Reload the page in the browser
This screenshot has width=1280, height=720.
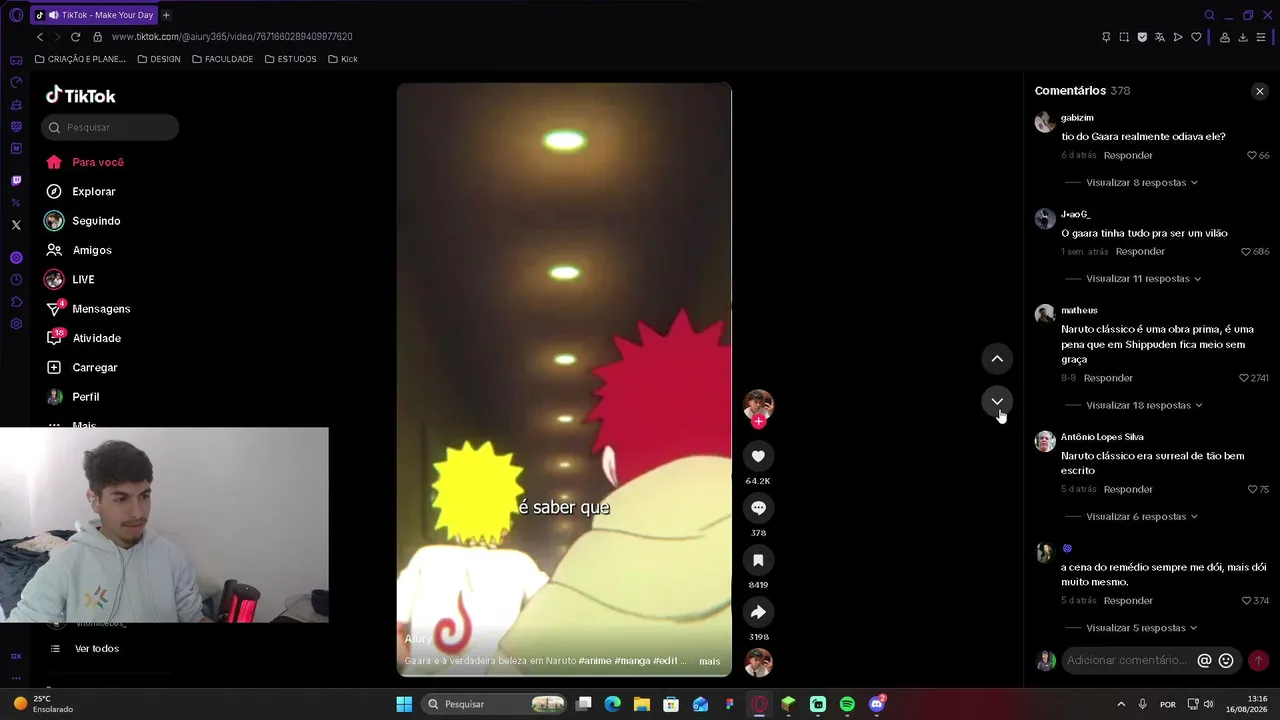click(x=75, y=37)
